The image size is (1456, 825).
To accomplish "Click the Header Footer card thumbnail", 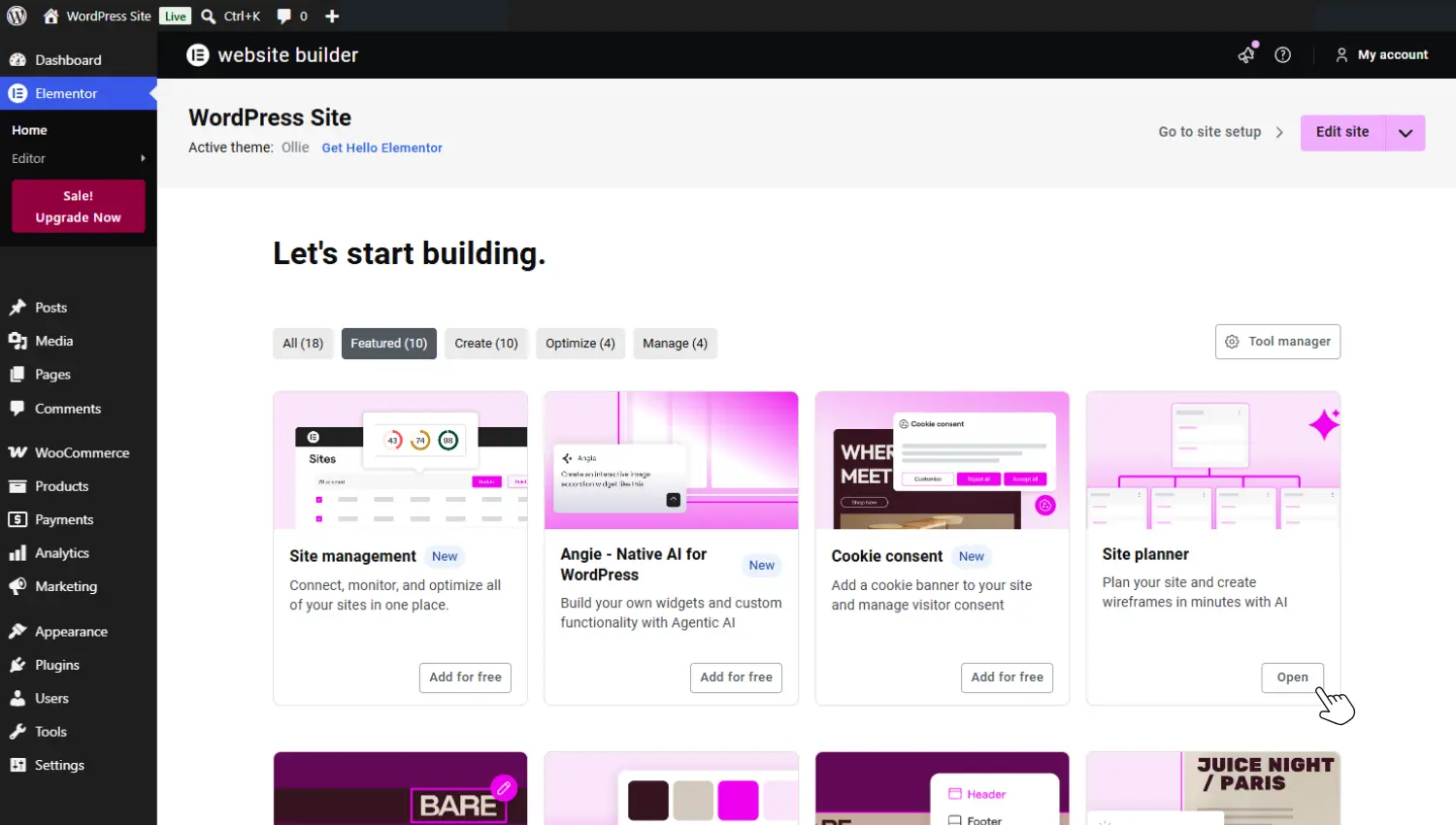I will (x=942, y=788).
